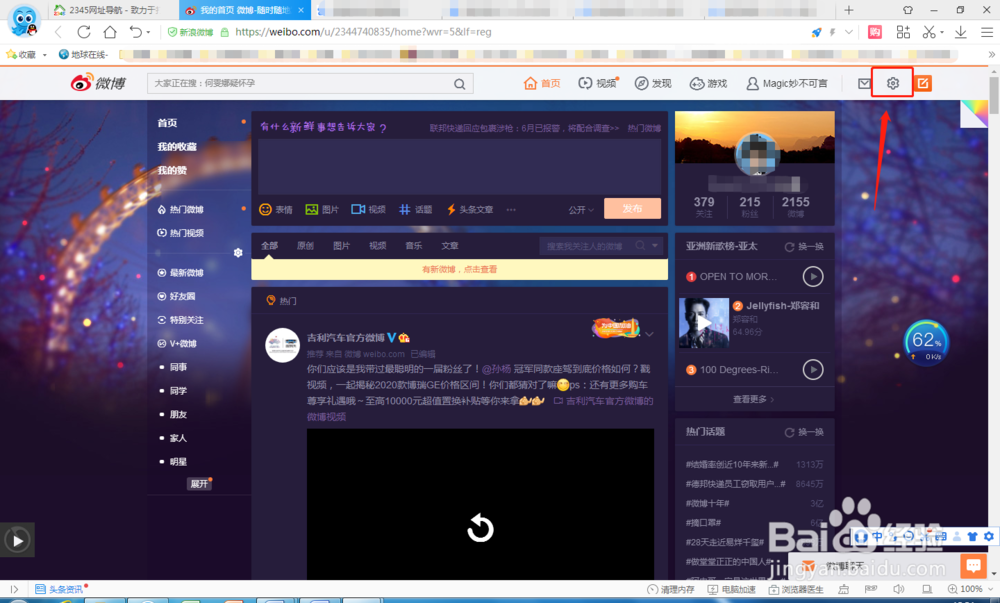Open 特别关注 in left sidebar
This screenshot has height=603, width=1000.
[180, 319]
